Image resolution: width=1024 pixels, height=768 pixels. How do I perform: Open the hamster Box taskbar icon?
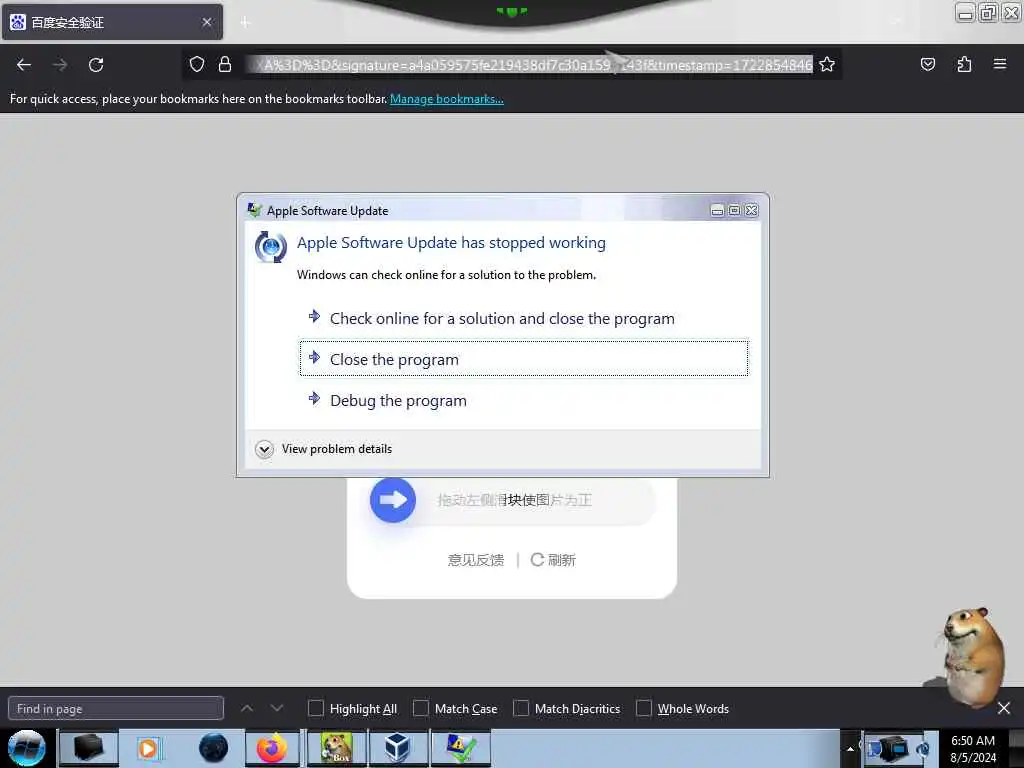[336, 748]
